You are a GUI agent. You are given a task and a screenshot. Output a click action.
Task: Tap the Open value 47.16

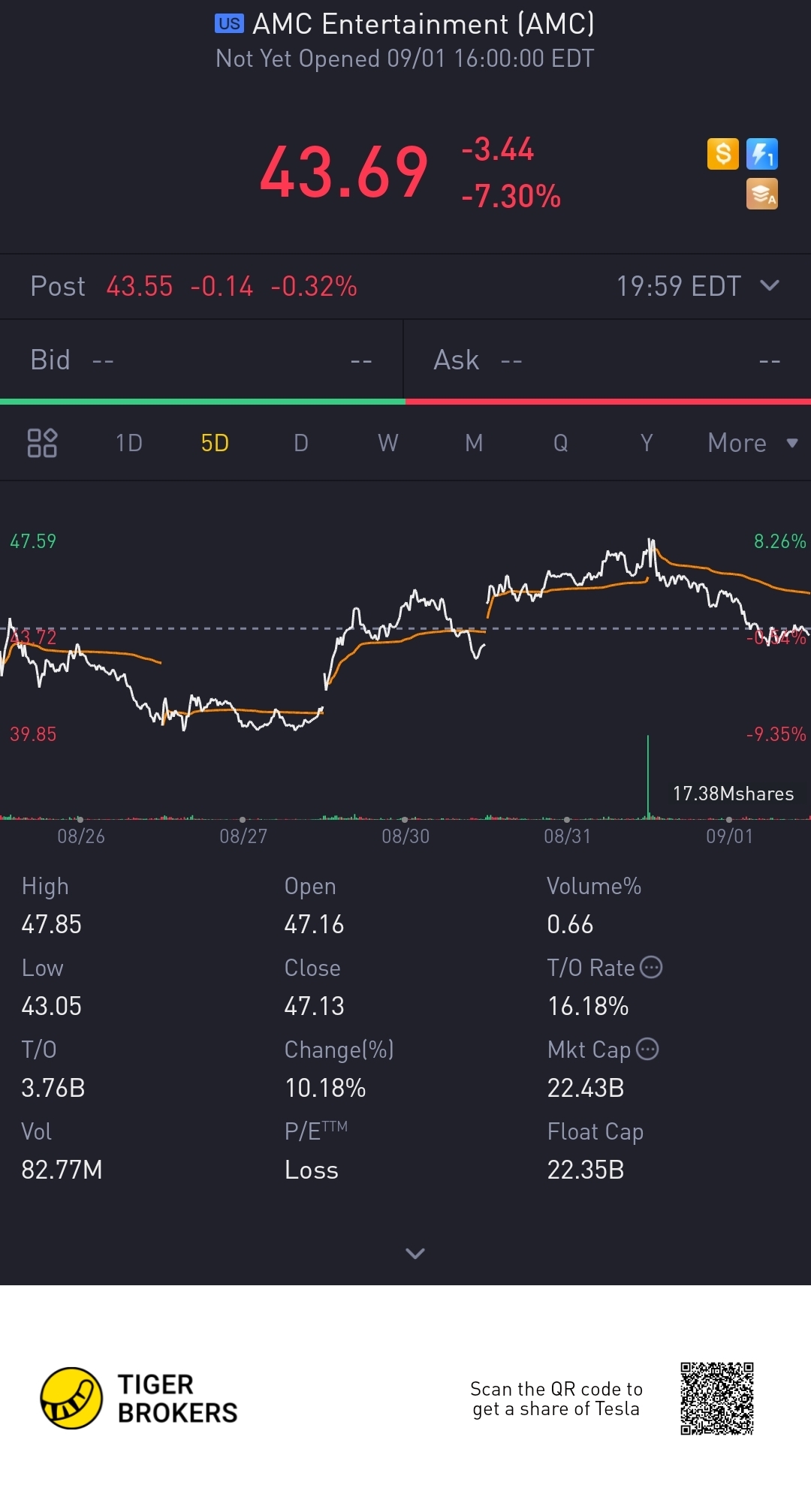(314, 924)
